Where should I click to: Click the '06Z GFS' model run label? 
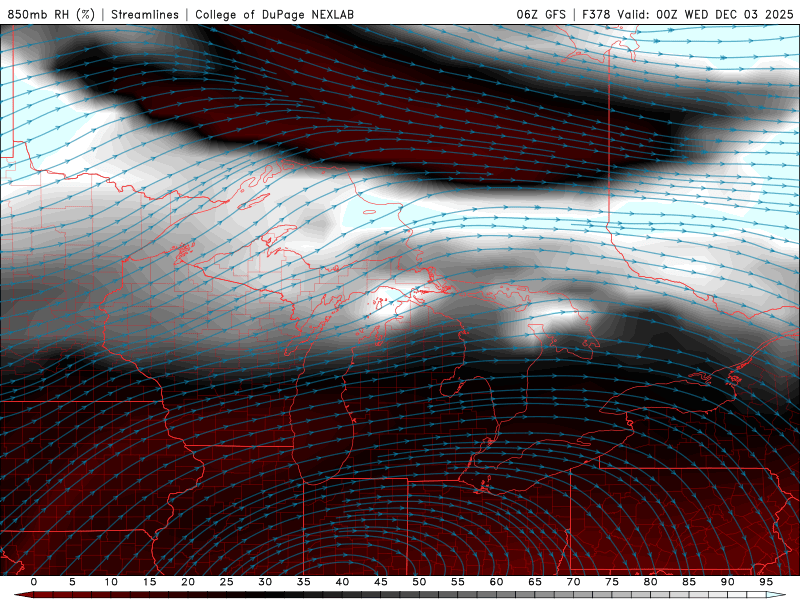[541, 15]
